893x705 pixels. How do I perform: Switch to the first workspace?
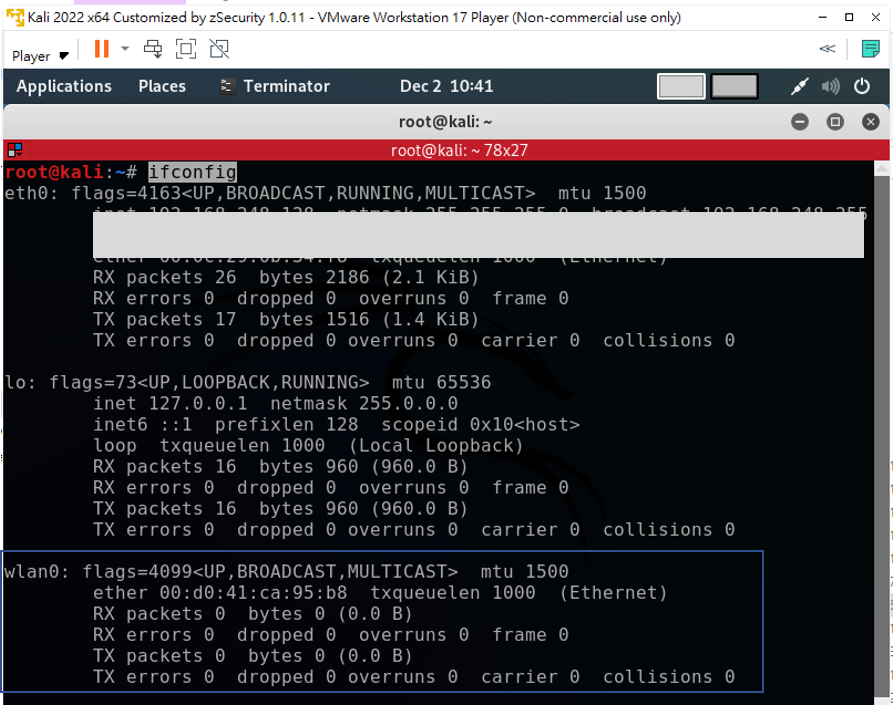(x=681, y=87)
